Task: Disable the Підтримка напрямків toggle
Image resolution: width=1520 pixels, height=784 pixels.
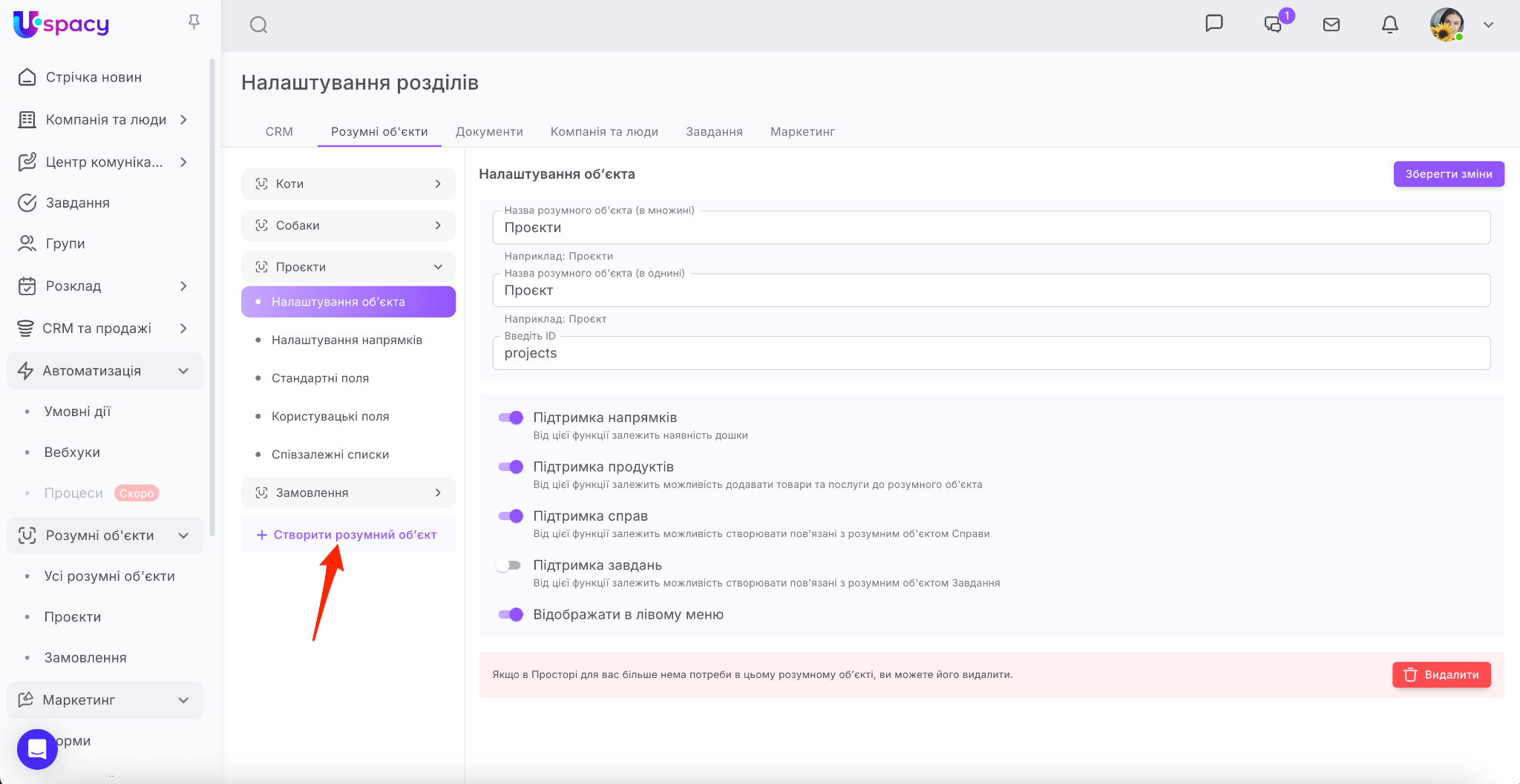Action: 511,418
